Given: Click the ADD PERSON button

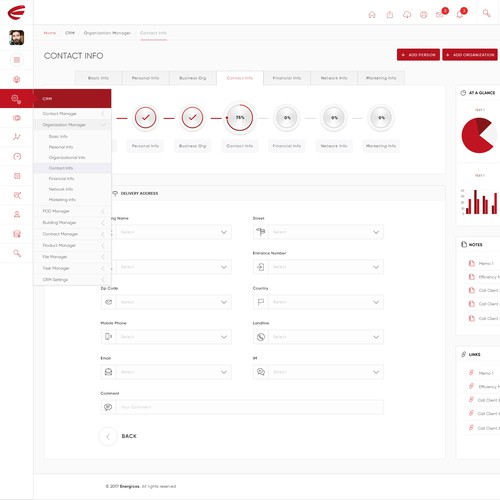Looking at the screenshot, I should point(418,55).
